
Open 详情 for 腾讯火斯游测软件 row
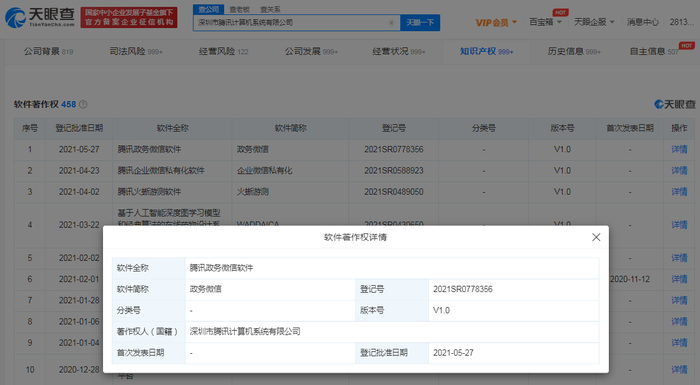tap(679, 192)
